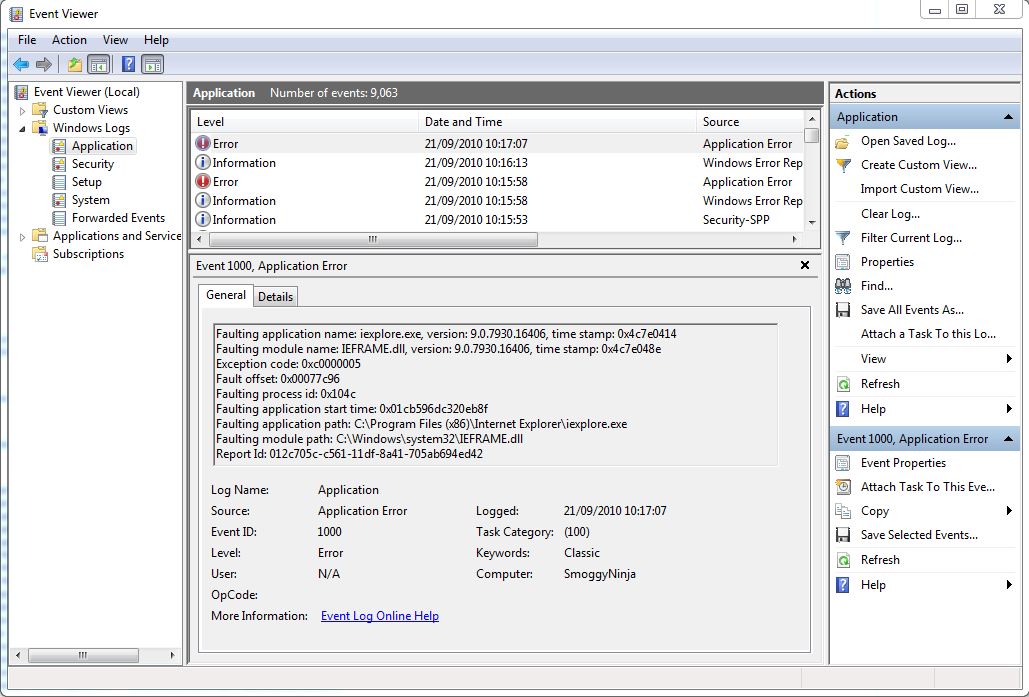Image resolution: width=1029 pixels, height=697 pixels.
Task: Select the General tab
Action: 226,295
